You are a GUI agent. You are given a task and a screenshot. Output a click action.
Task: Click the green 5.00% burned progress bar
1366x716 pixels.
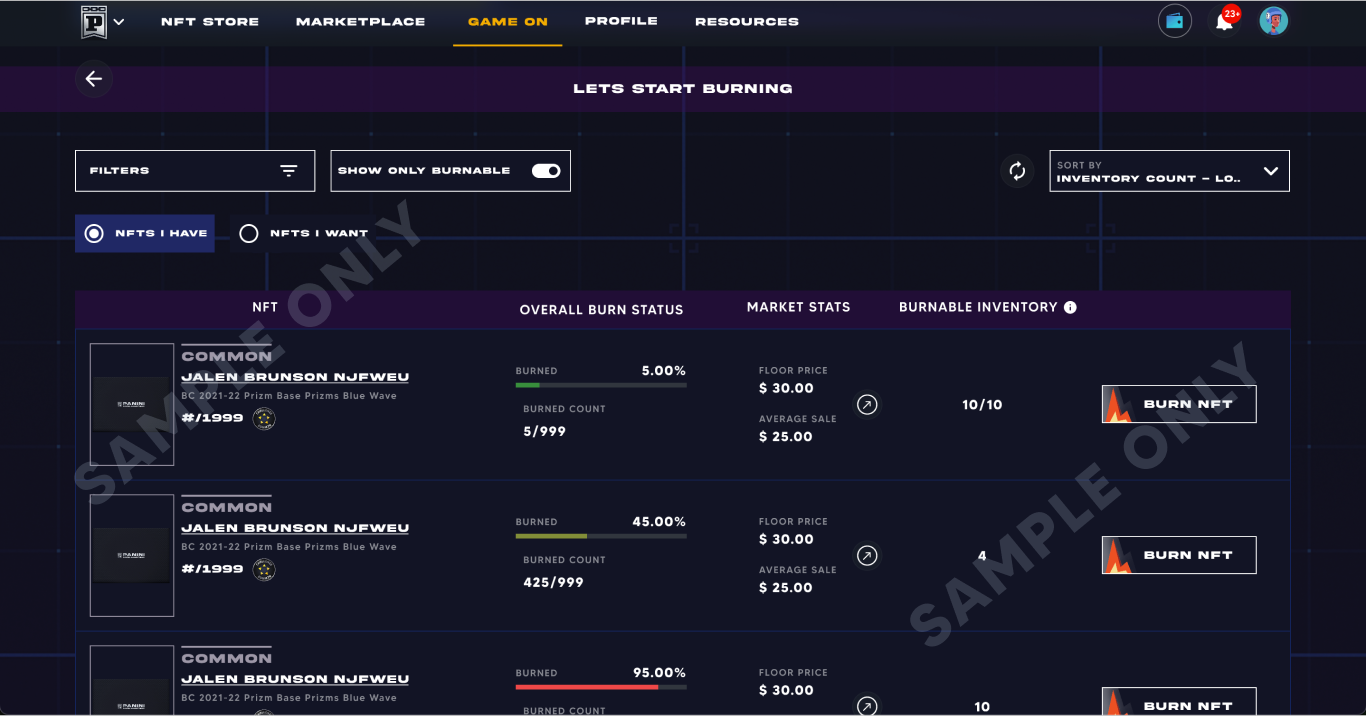pos(601,385)
